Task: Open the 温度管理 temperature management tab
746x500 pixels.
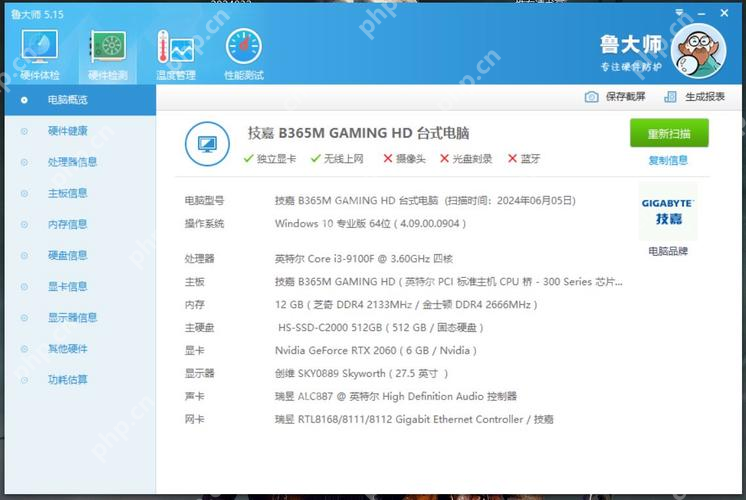Action: pyautogui.click(x=176, y=54)
